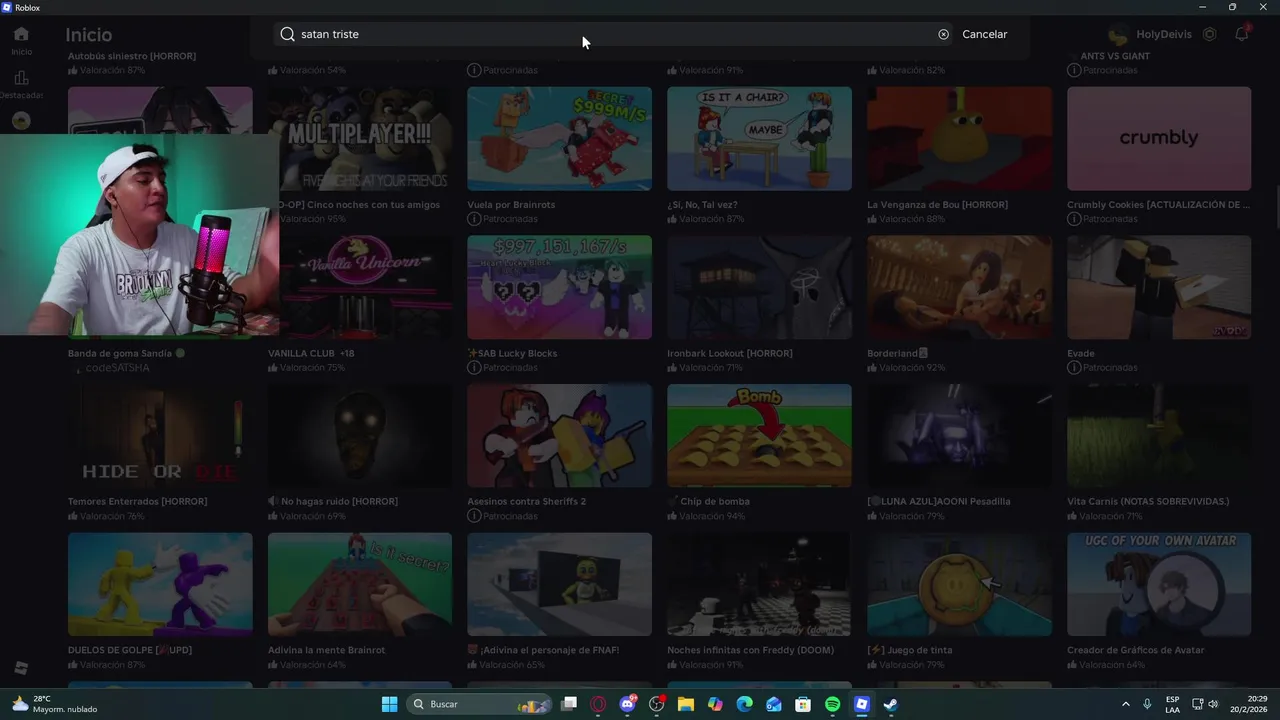Open the Evade game thumbnail
Viewport: 1280px width, 720px height.
1159,287
